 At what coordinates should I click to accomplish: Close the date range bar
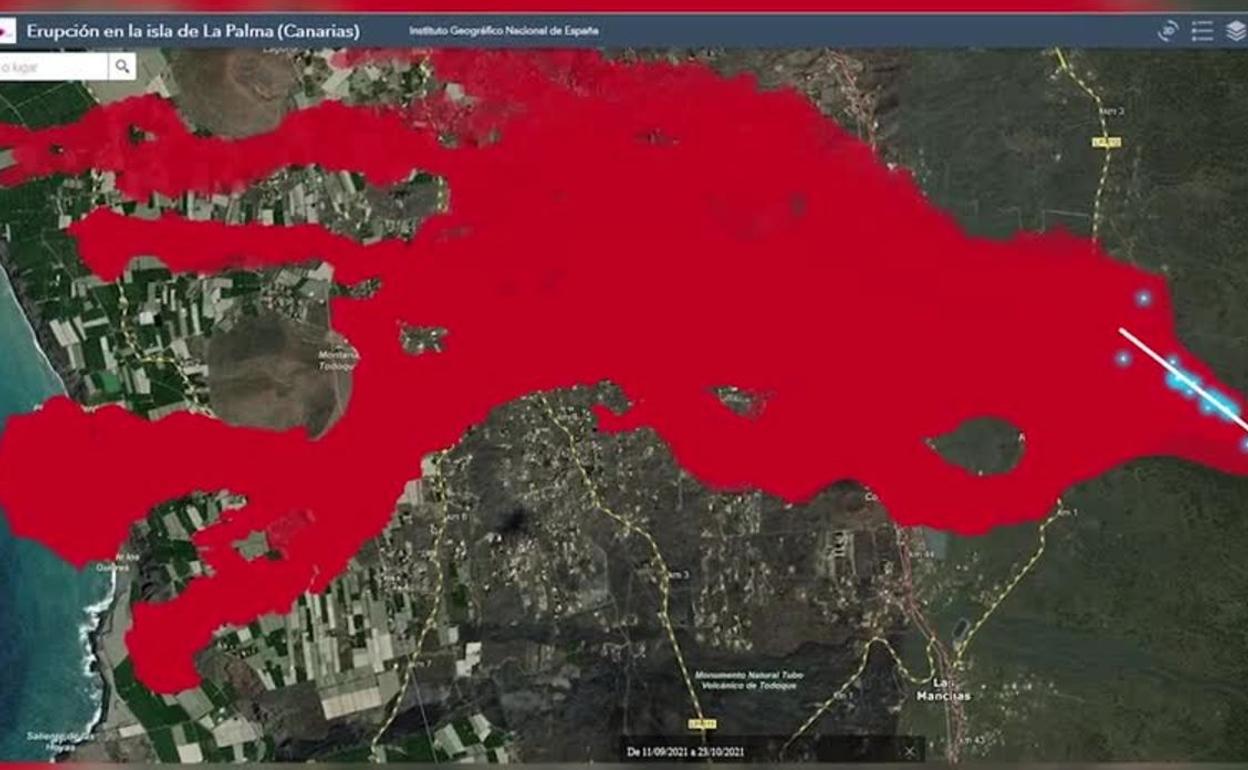(x=910, y=751)
